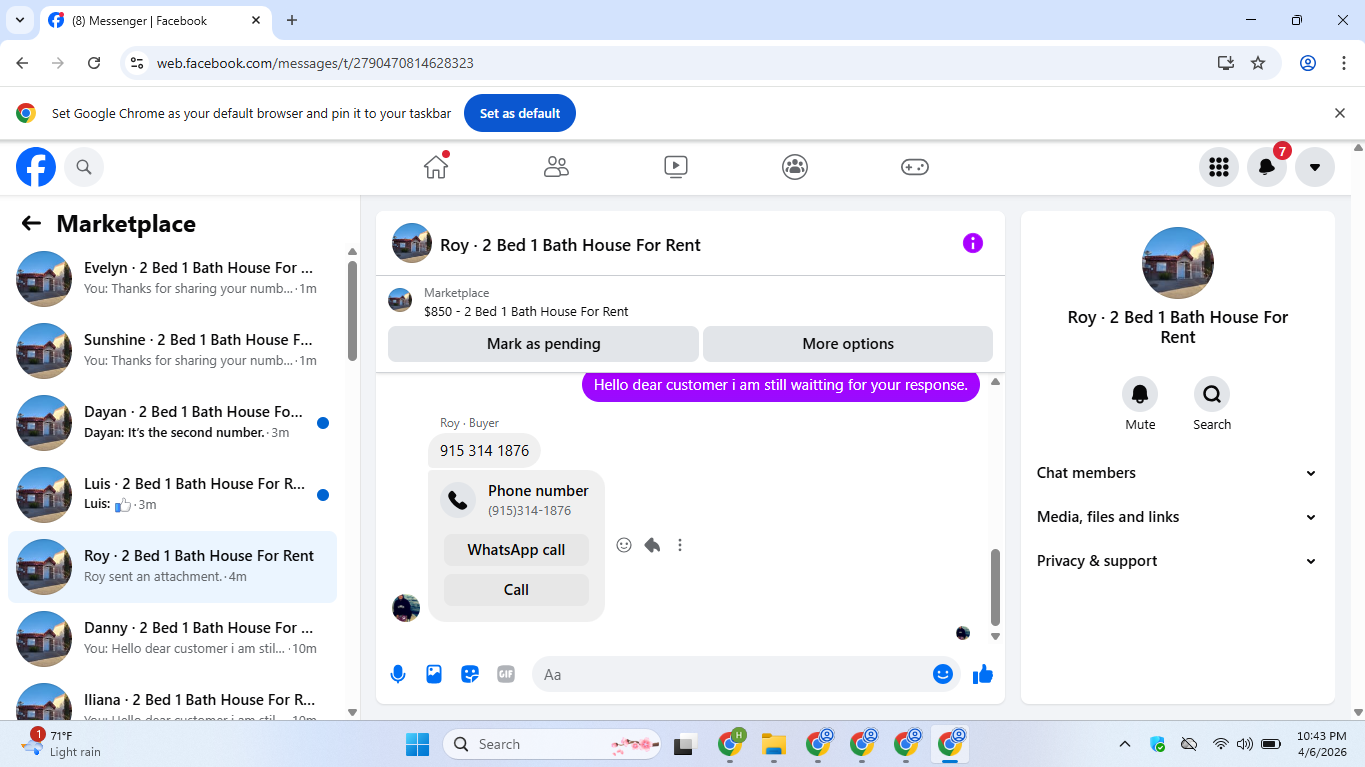Open the Chrome three-dot menu
Viewport: 1365px width, 767px height.
coord(1344,63)
